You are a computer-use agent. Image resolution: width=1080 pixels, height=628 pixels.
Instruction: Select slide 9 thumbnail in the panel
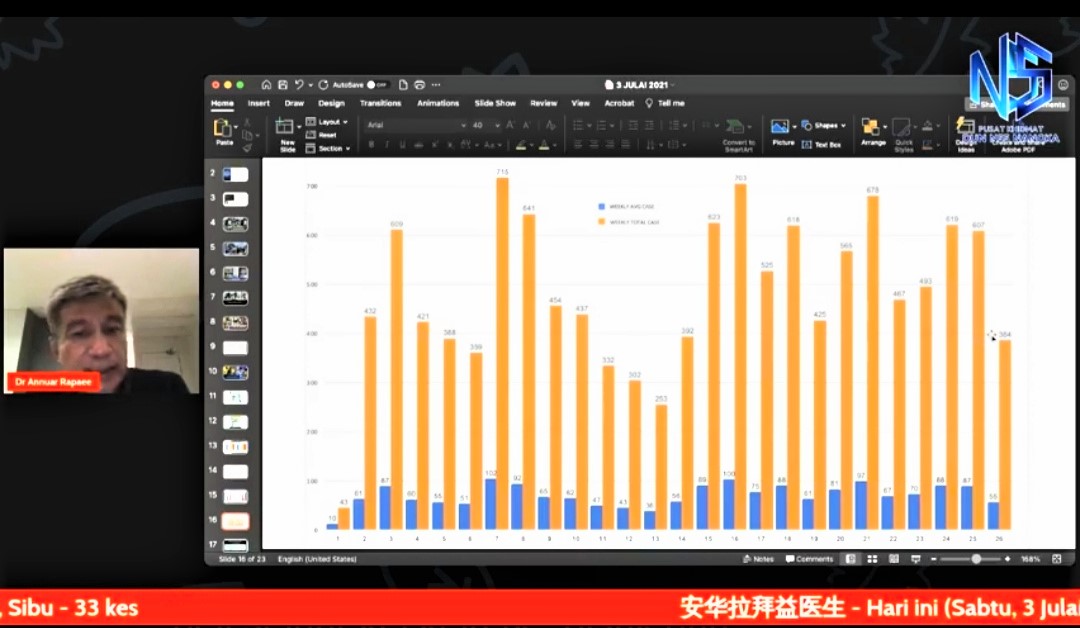coord(235,347)
